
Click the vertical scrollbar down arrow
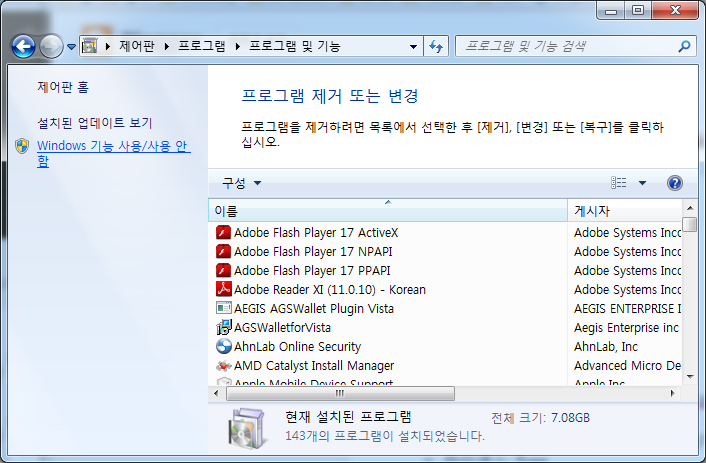tap(690, 377)
